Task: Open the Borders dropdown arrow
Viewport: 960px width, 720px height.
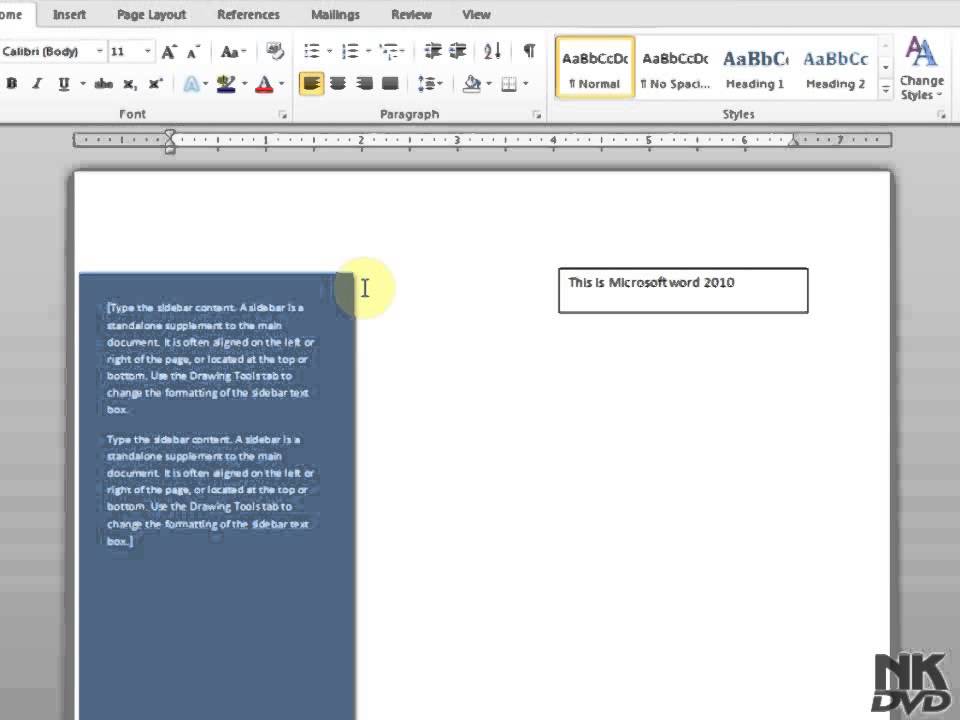Action: click(x=525, y=84)
